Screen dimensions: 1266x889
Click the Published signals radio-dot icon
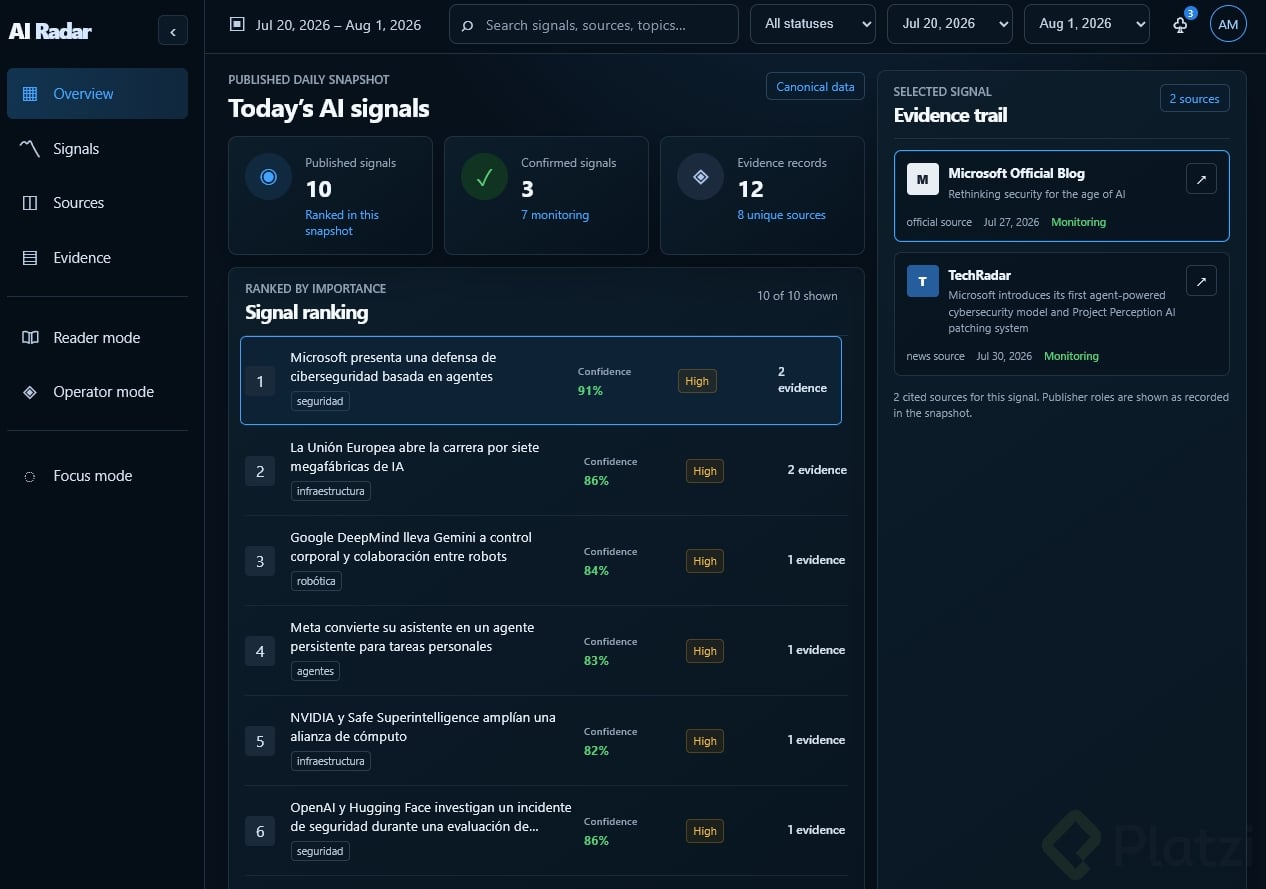click(268, 177)
